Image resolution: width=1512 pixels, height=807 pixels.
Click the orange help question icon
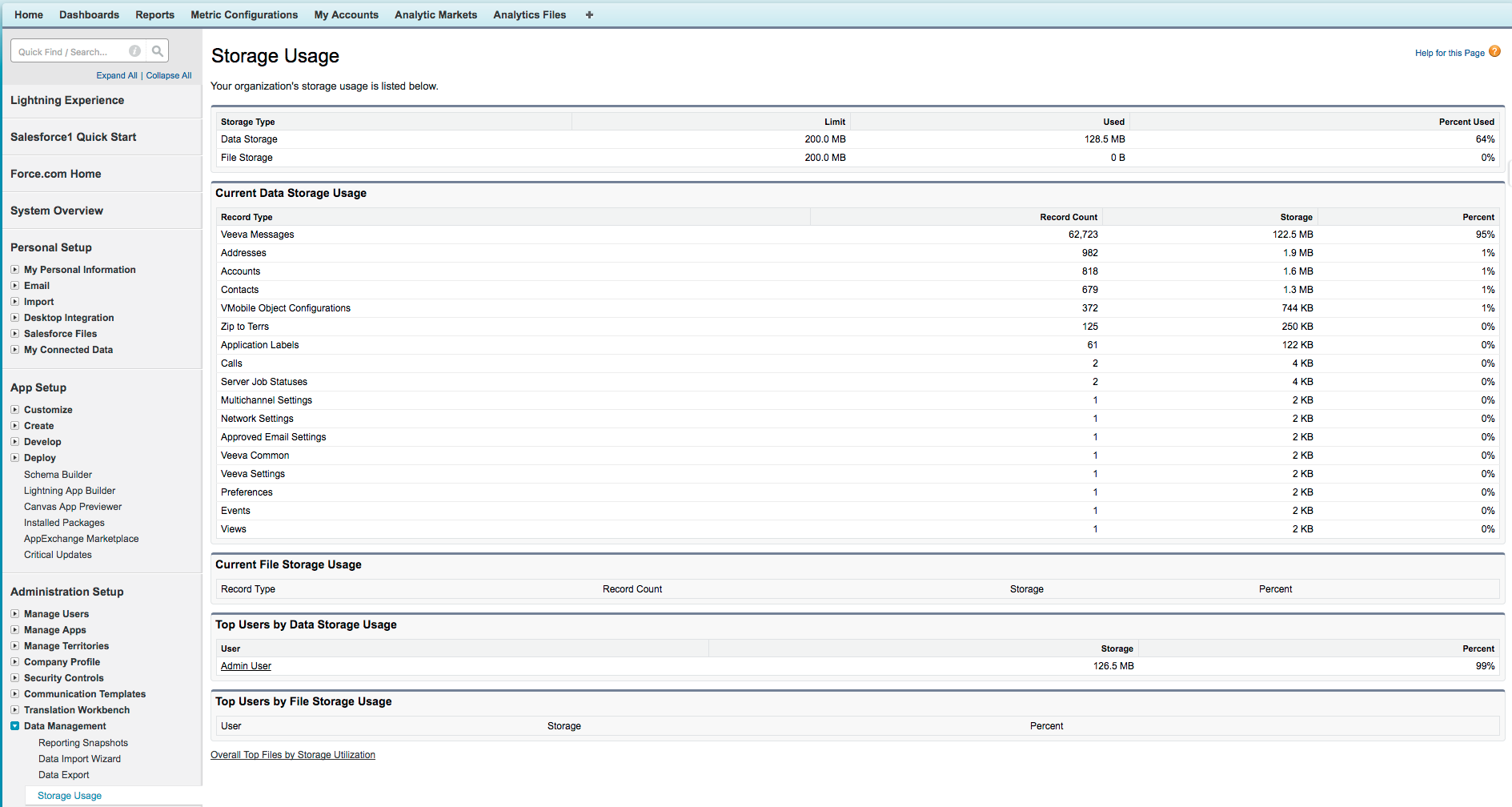pos(1494,51)
